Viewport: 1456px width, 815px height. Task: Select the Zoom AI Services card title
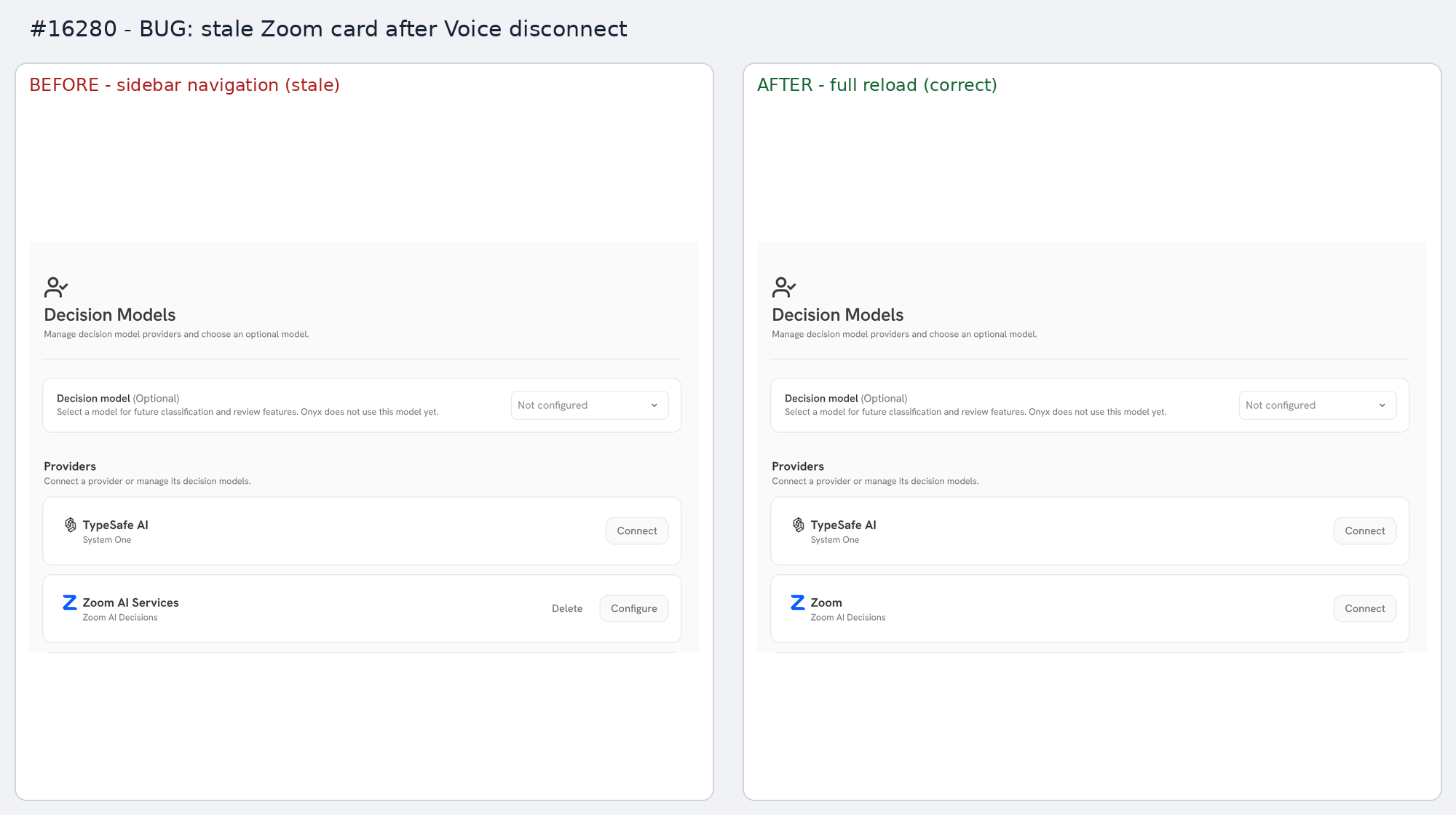pos(130,603)
